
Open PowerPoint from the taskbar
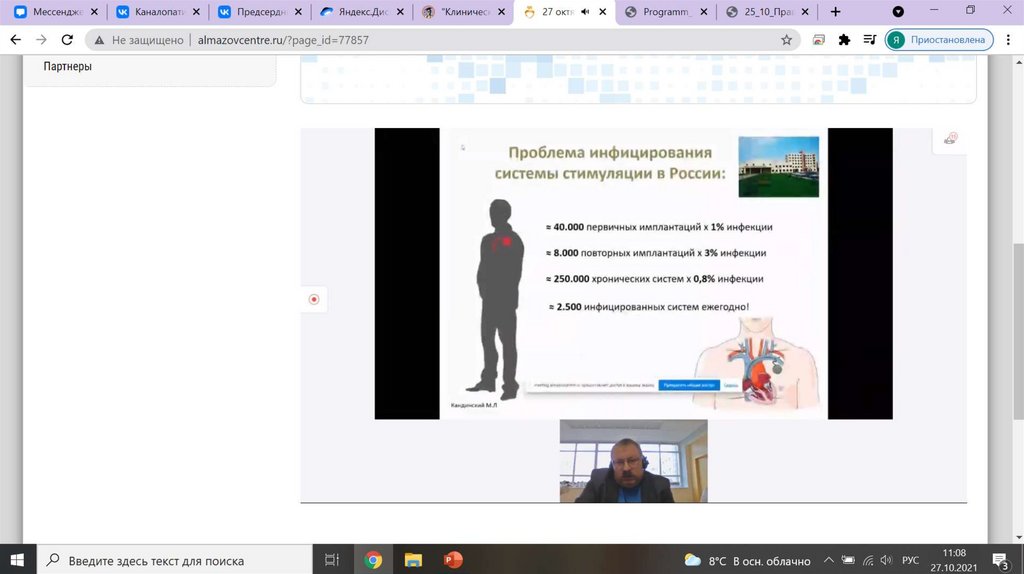tap(453, 560)
